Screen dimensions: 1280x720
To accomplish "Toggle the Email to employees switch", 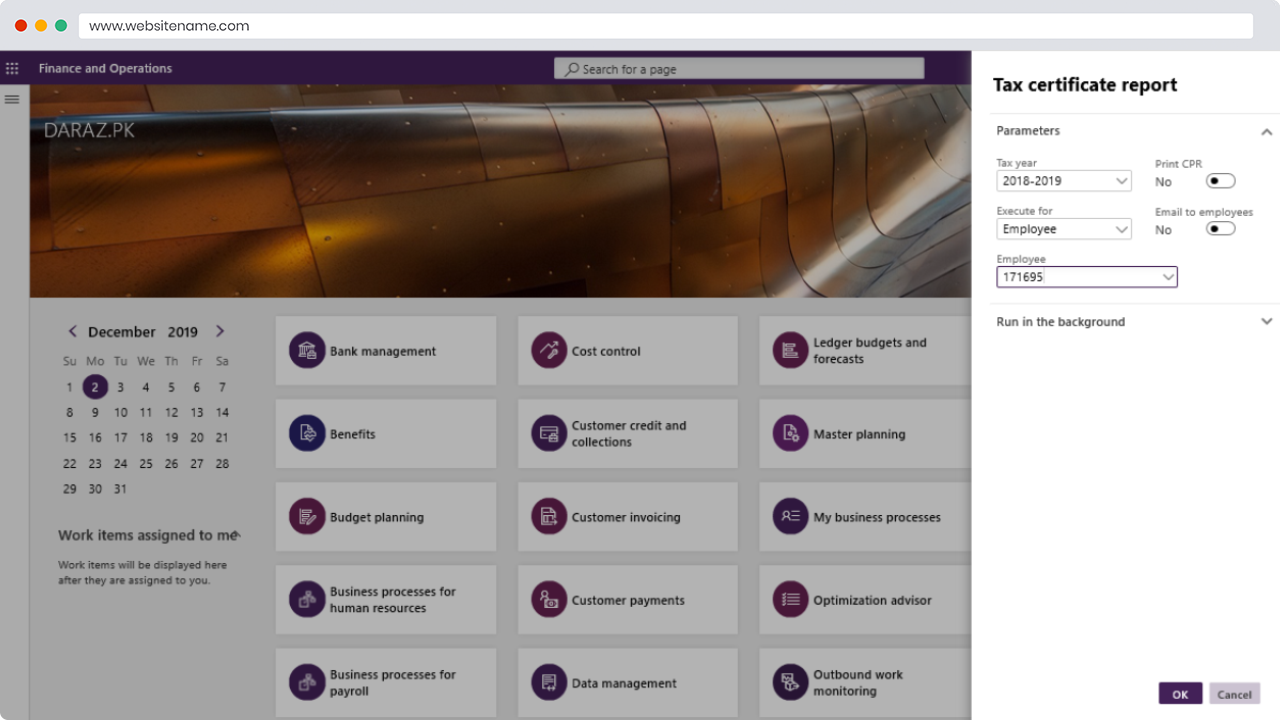I will [1221, 229].
